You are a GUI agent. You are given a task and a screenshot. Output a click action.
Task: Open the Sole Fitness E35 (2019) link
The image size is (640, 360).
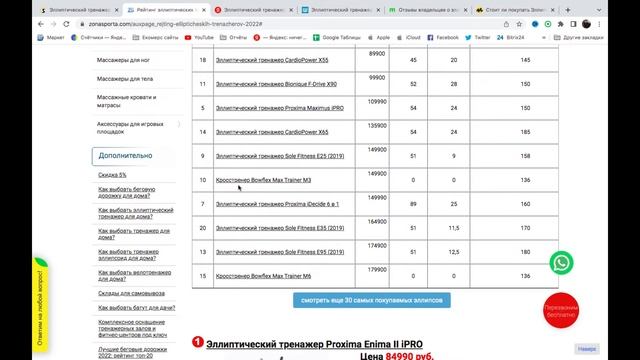point(280,228)
